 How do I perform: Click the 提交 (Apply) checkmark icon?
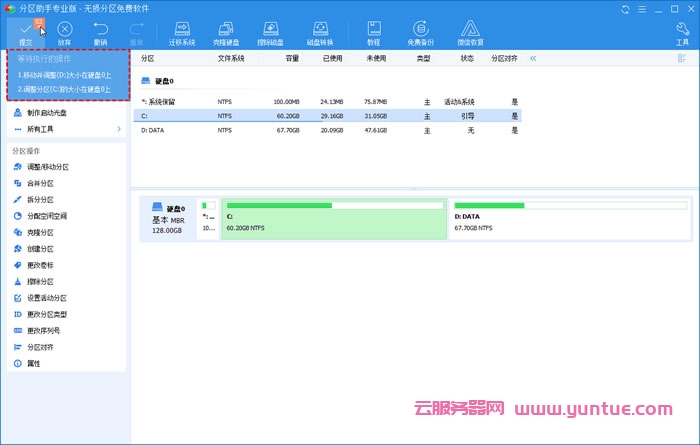click(26, 31)
